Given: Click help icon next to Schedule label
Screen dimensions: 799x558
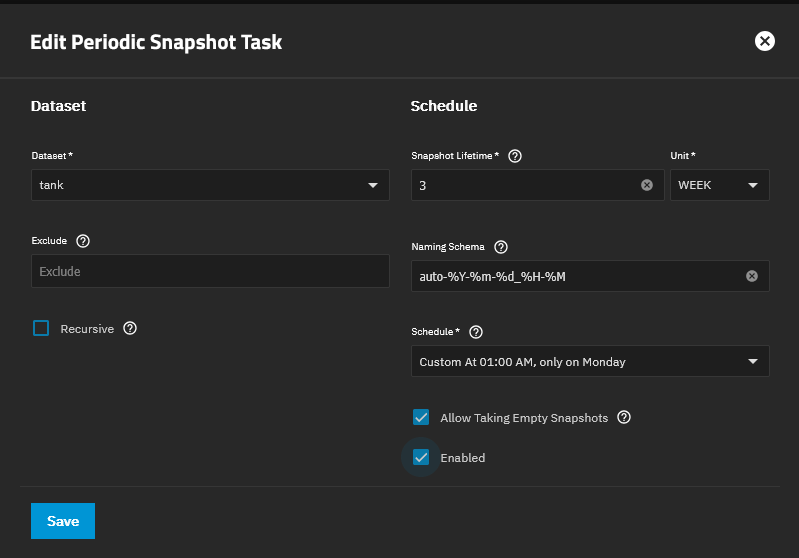Looking at the screenshot, I should (x=476, y=332).
